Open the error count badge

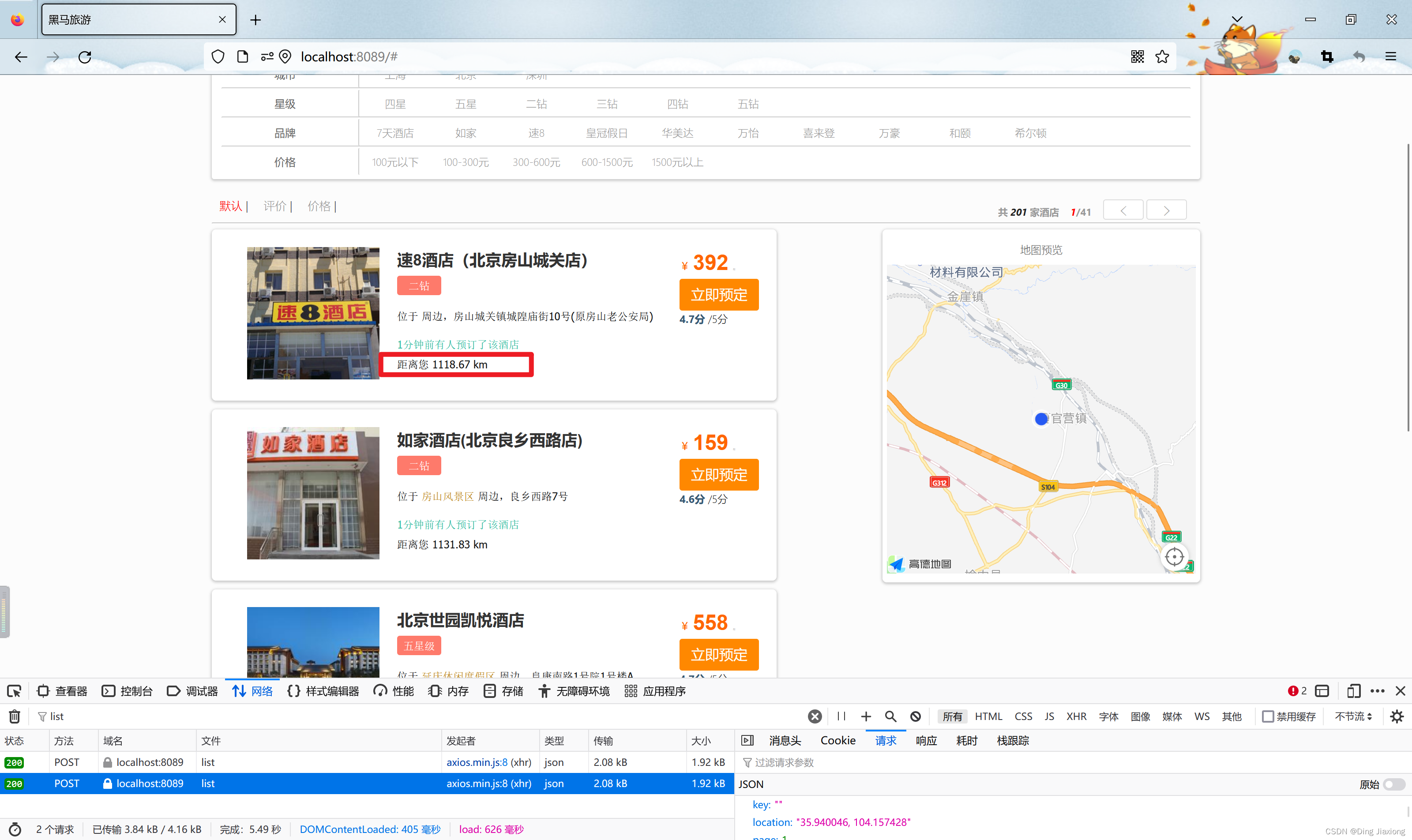tap(1298, 691)
